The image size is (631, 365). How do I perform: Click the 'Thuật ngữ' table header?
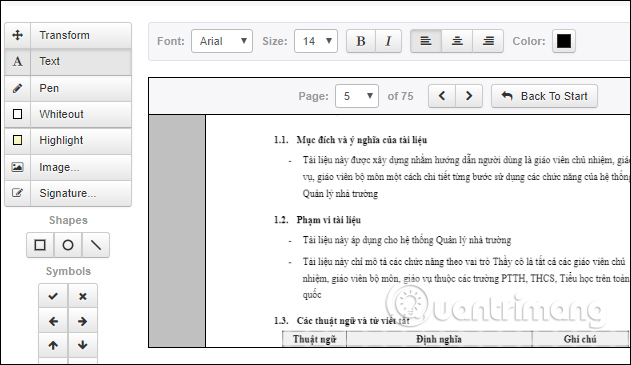point(314,339)
